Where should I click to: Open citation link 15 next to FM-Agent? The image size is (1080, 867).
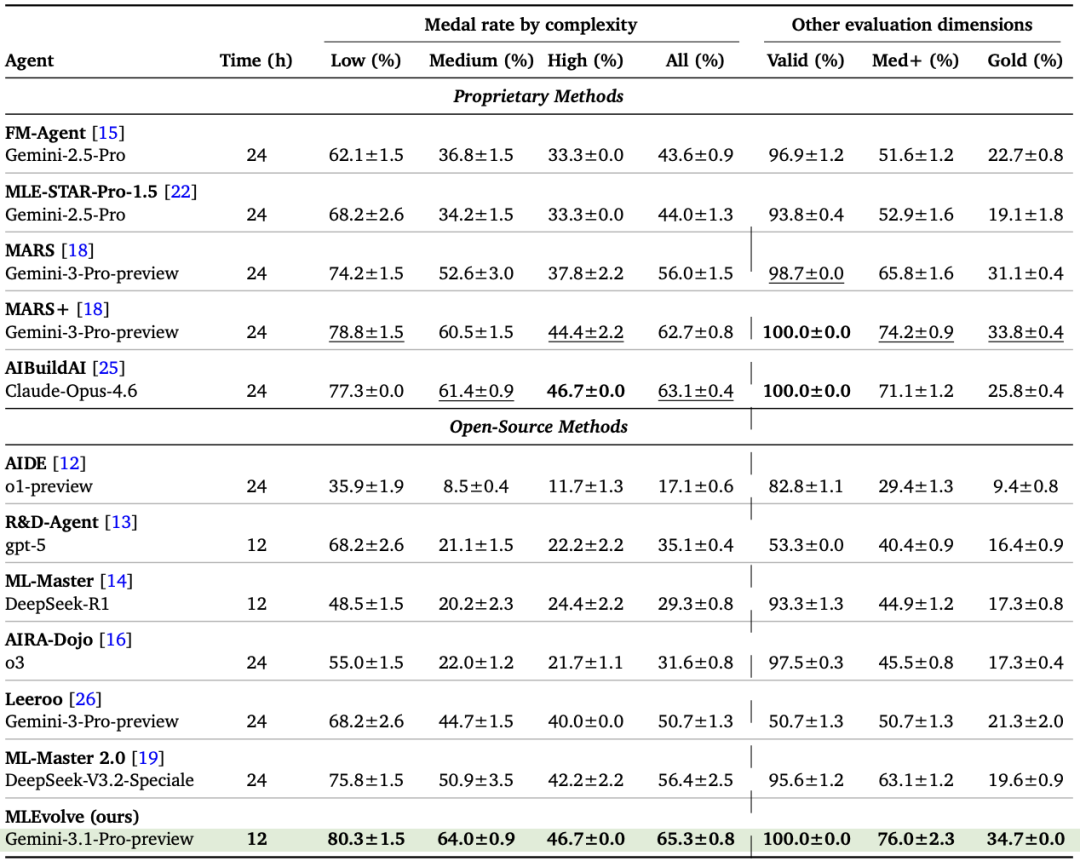108,132
